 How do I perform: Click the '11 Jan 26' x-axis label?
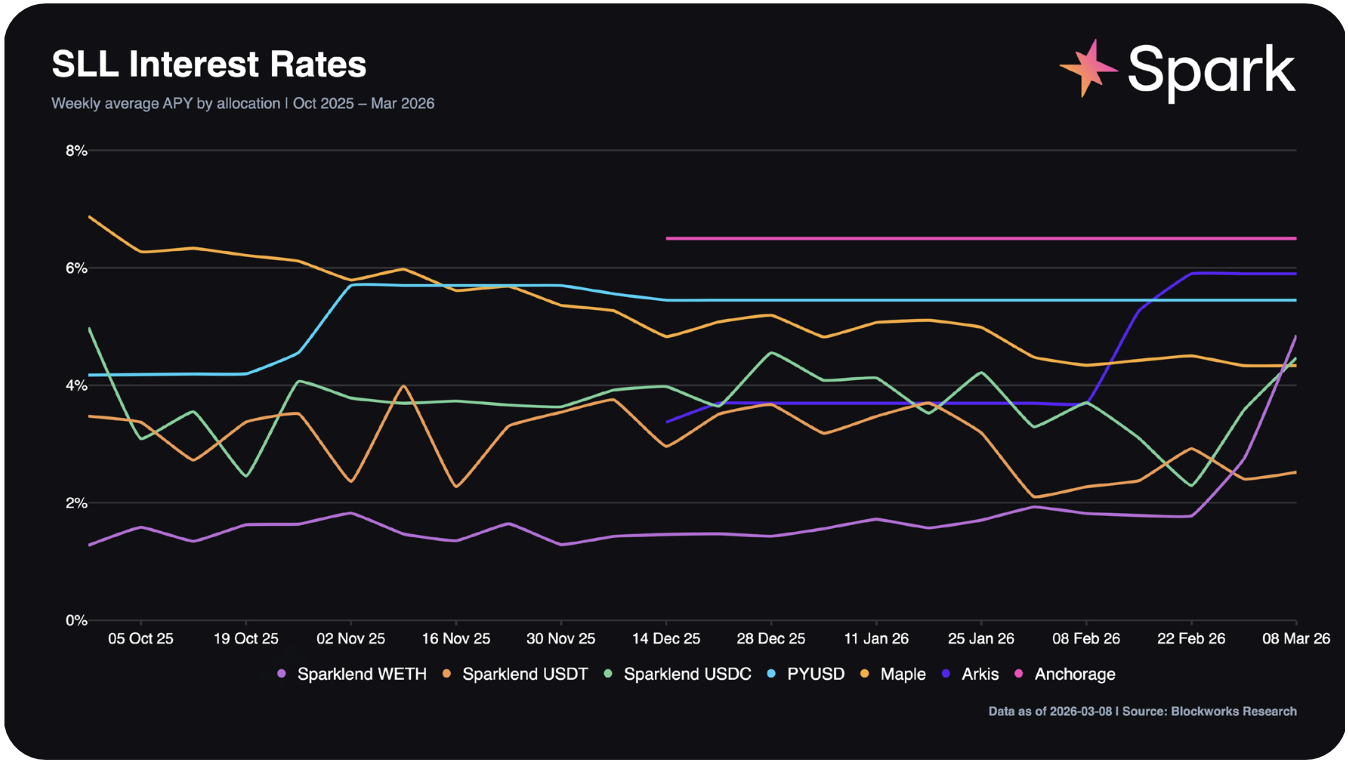876,638
